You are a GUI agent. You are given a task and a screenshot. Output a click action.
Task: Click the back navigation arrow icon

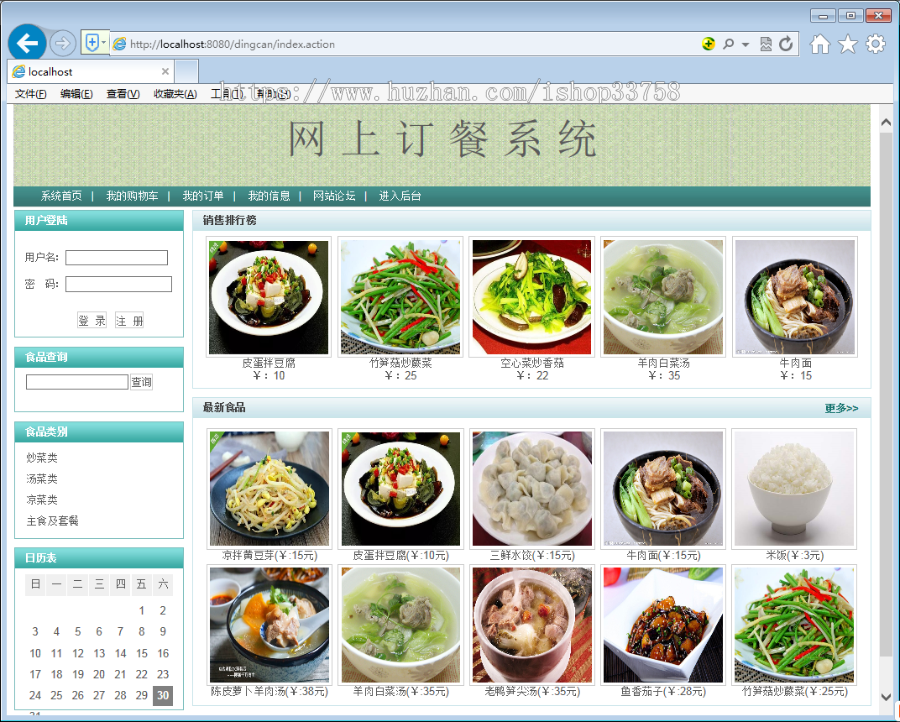26,43
